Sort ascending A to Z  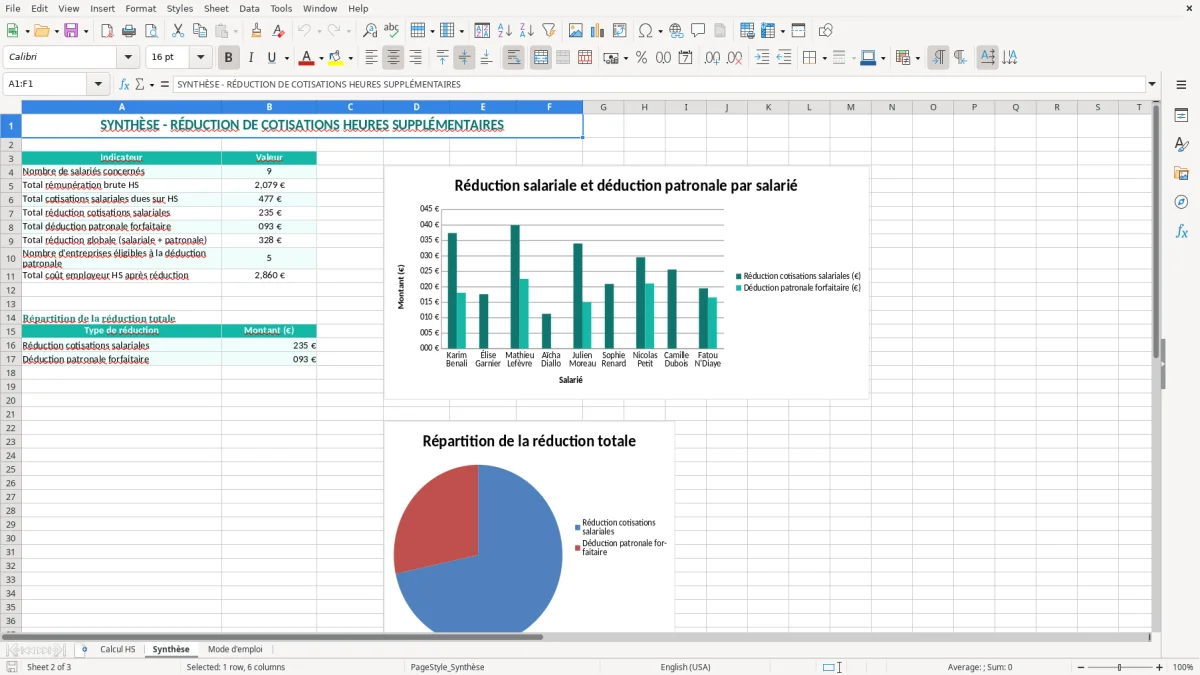tap(504, 31)
